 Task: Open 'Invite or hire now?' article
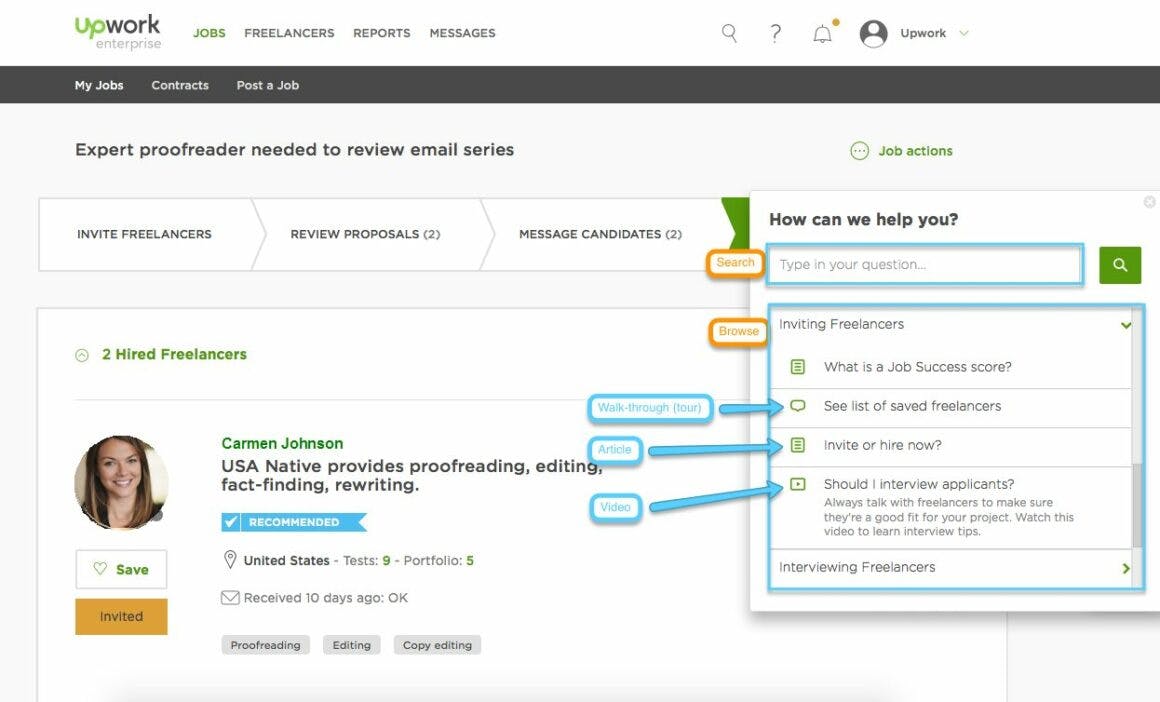click(x=883, y=445)
